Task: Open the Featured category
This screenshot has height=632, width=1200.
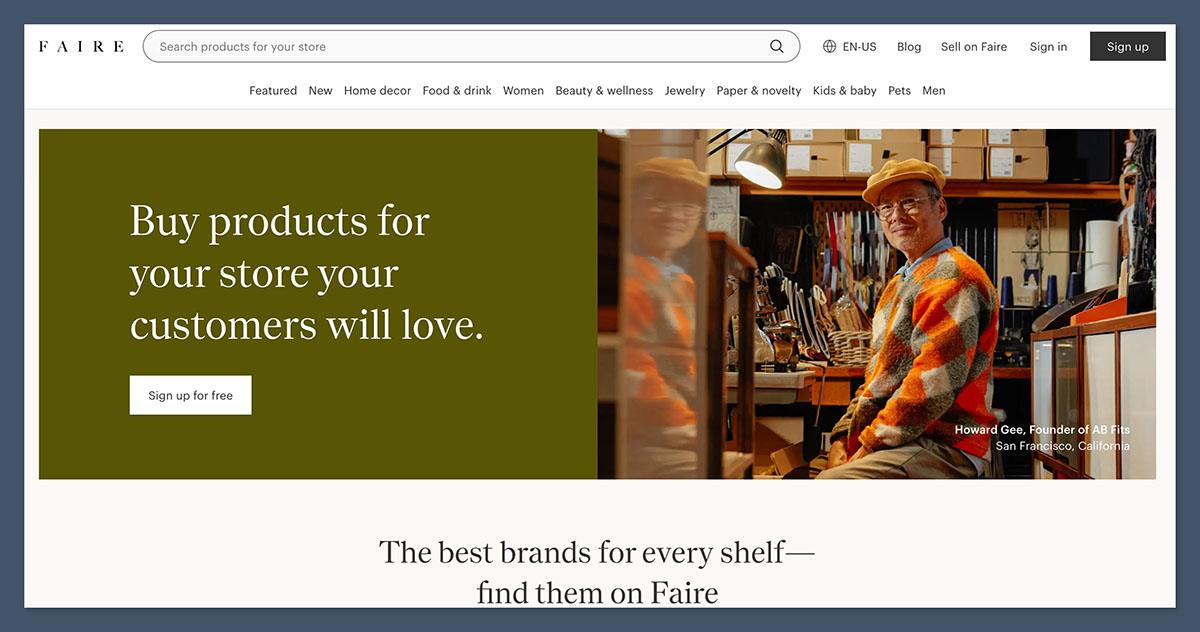Action: click(x=273, y=91)
